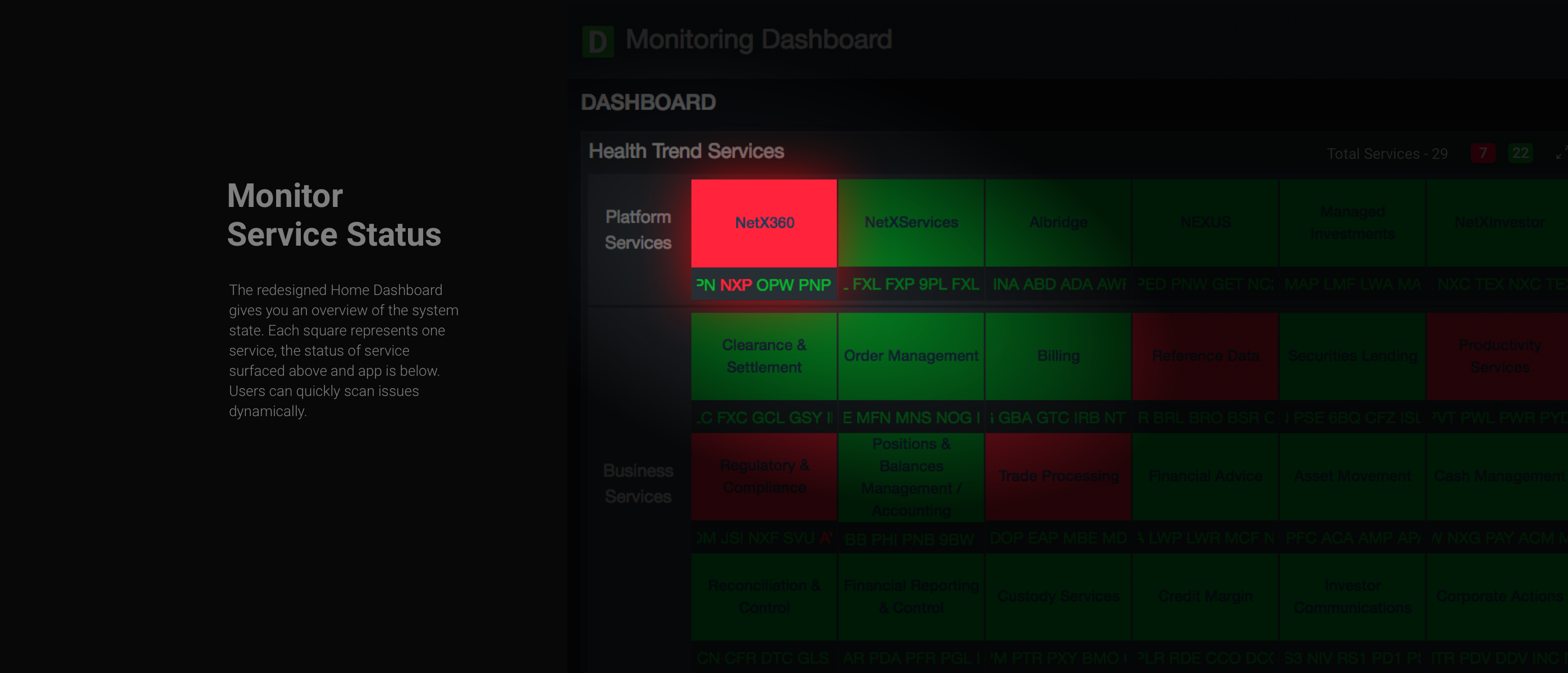This screenshot has height=673, width=1568.
Task: Click the red NXP app code
Action: [x=735, y=285]
